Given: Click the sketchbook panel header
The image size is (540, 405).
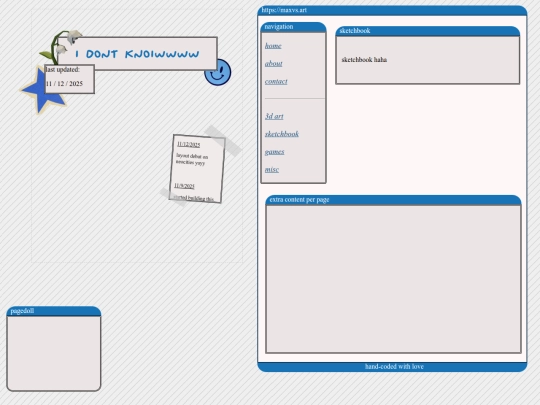Looking at the screenshot, I should (x=428, y=31).
